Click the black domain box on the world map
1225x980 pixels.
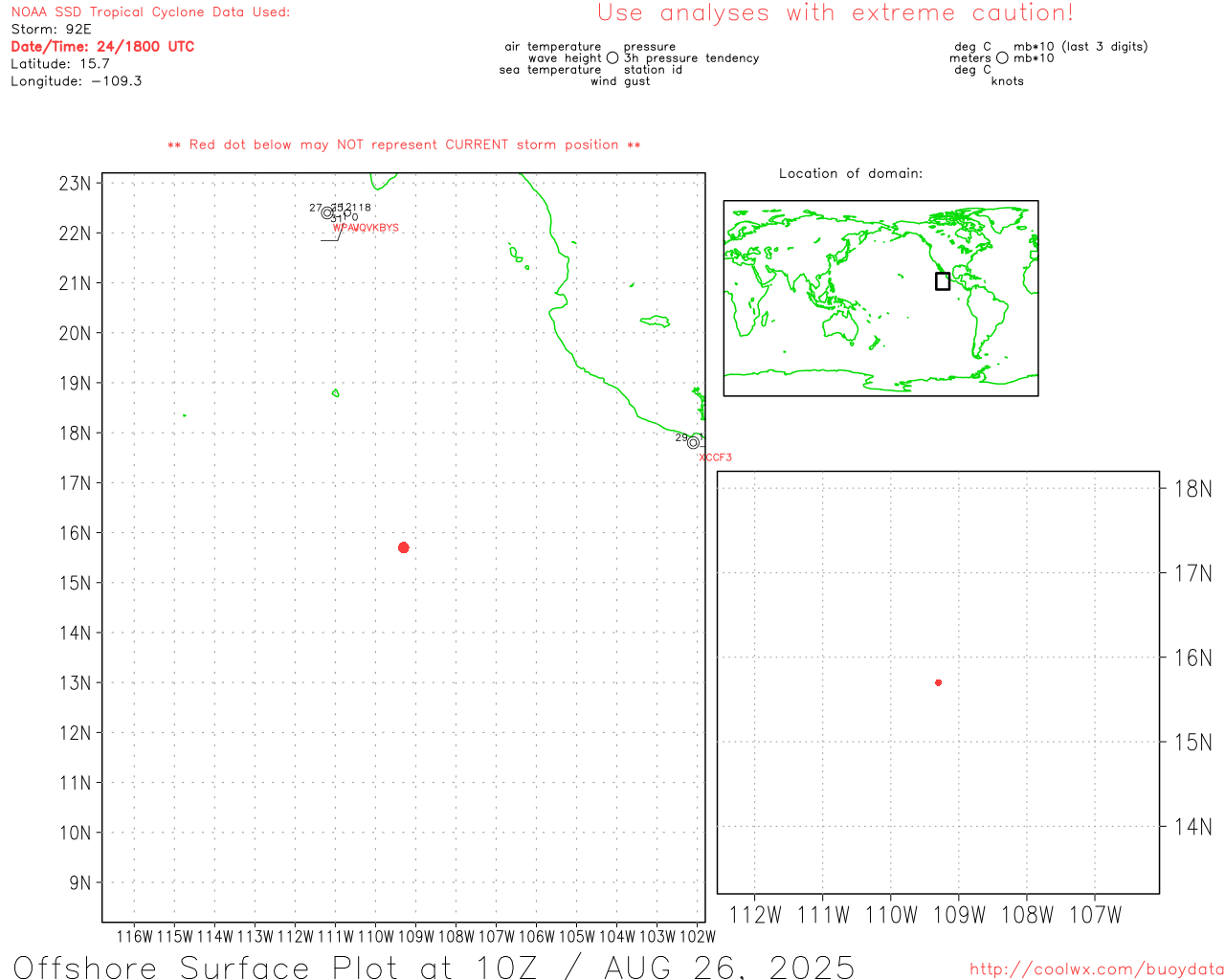pyautogui.click(x=943, y=281)
